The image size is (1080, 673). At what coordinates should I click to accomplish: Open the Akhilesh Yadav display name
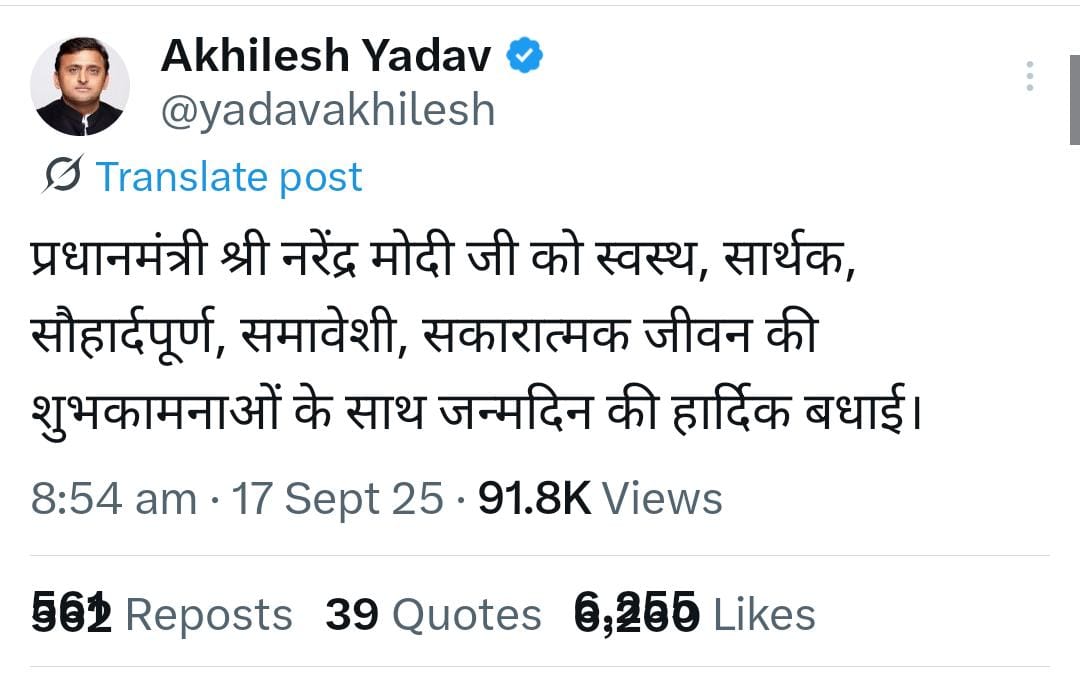pyautogui.click(x=326, y=57)
